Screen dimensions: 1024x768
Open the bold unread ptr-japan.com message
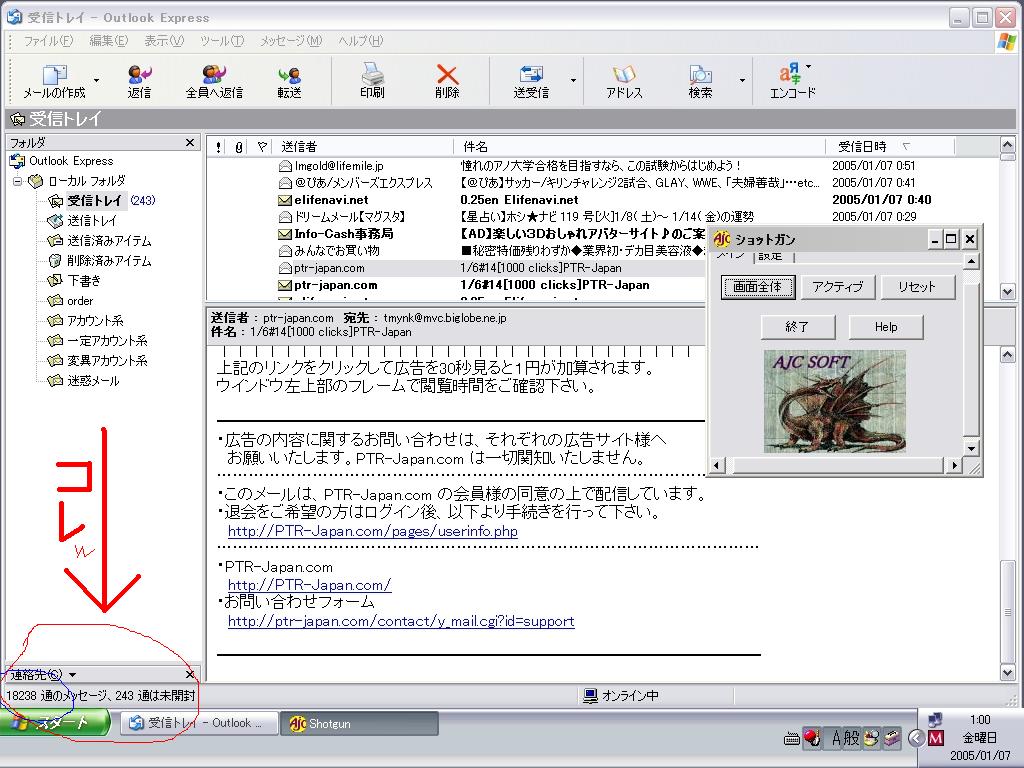(457, 285)
